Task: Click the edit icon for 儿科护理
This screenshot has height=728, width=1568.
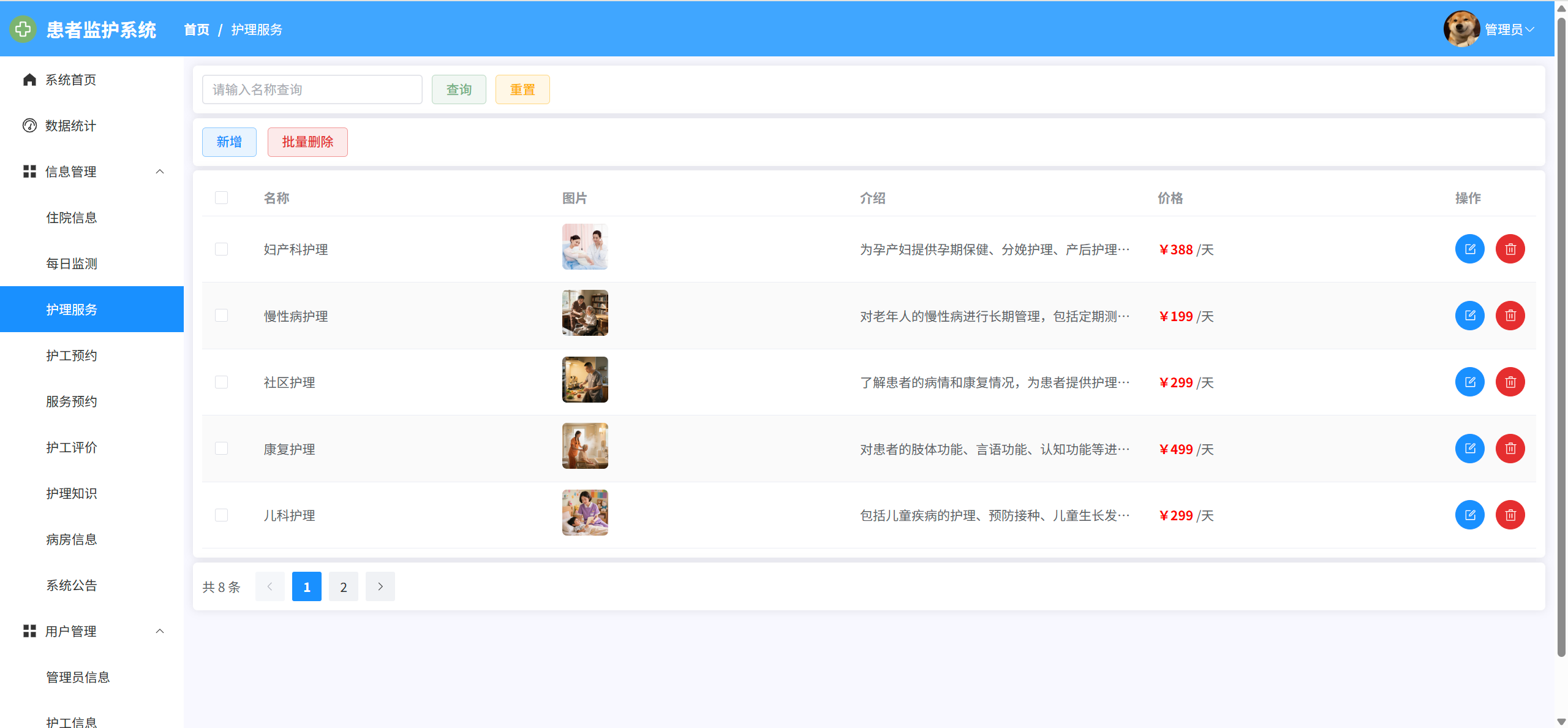Action: click(1469, 515)
